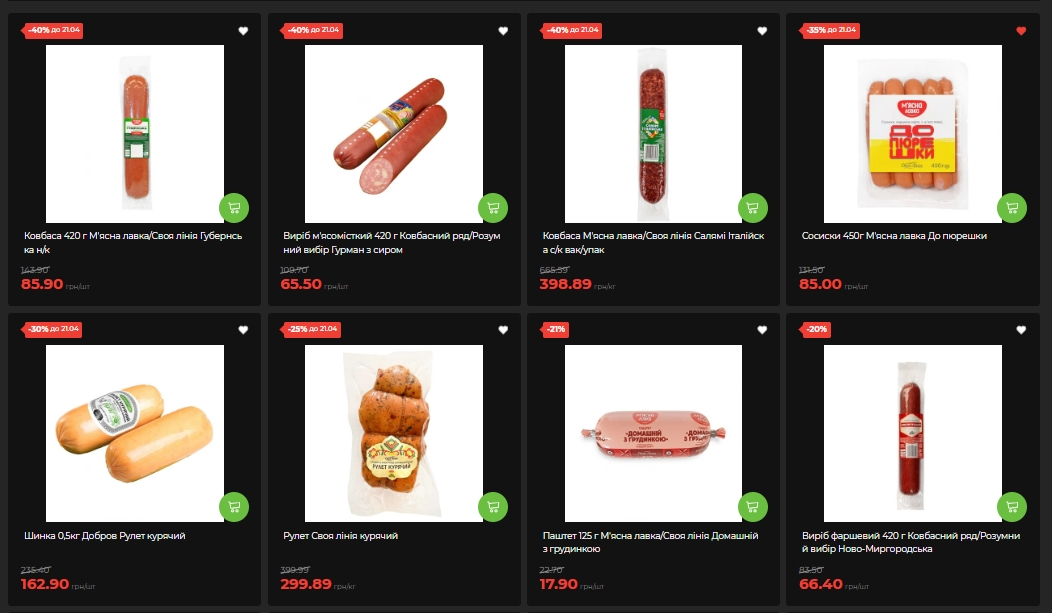1052x613 pixels.
Task: Open Шинка 0,5кг Добров Рулет курячий title
Action: pos(105,536)
